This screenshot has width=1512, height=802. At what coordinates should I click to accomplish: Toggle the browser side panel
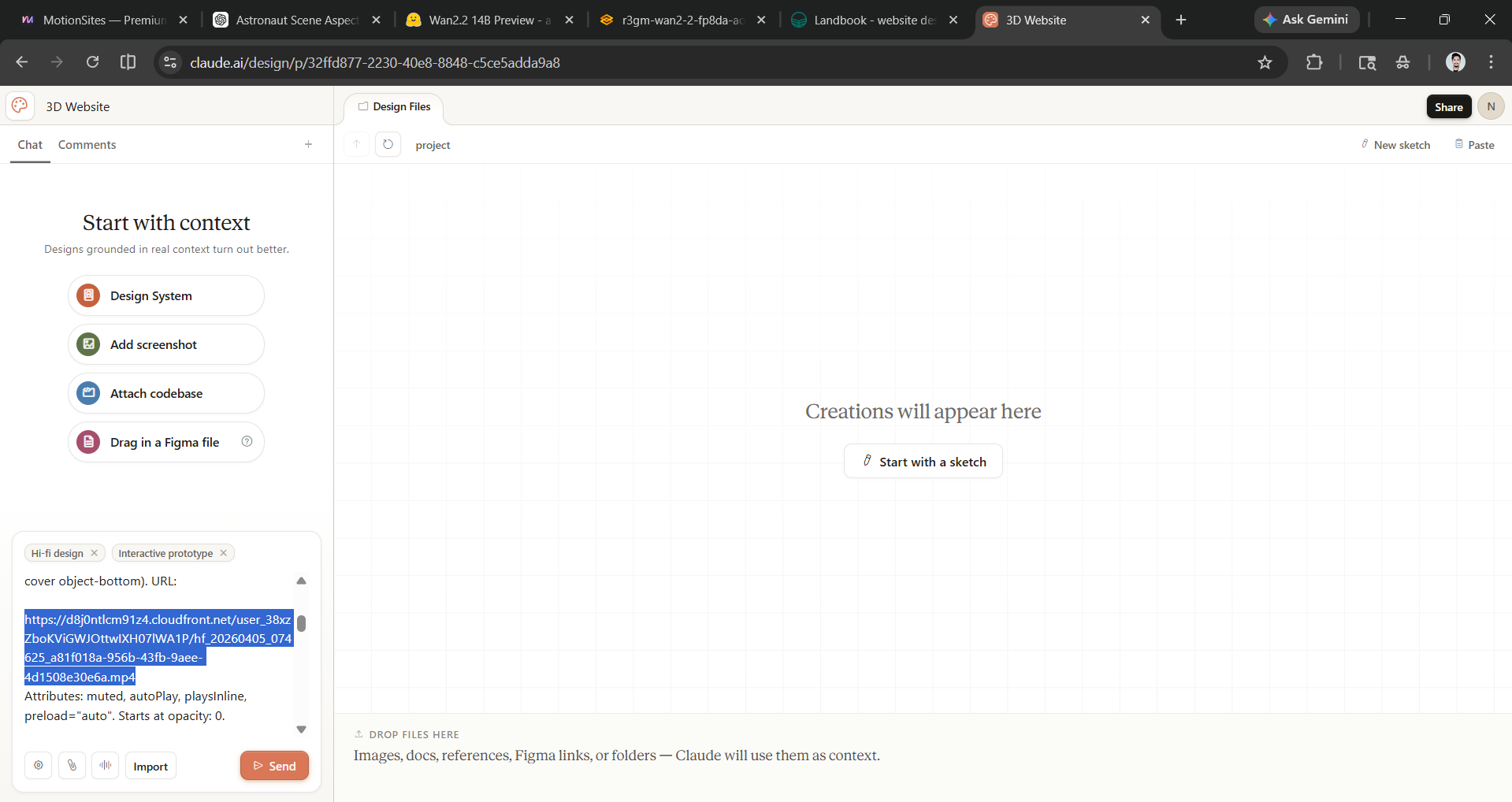coord(128,62)
